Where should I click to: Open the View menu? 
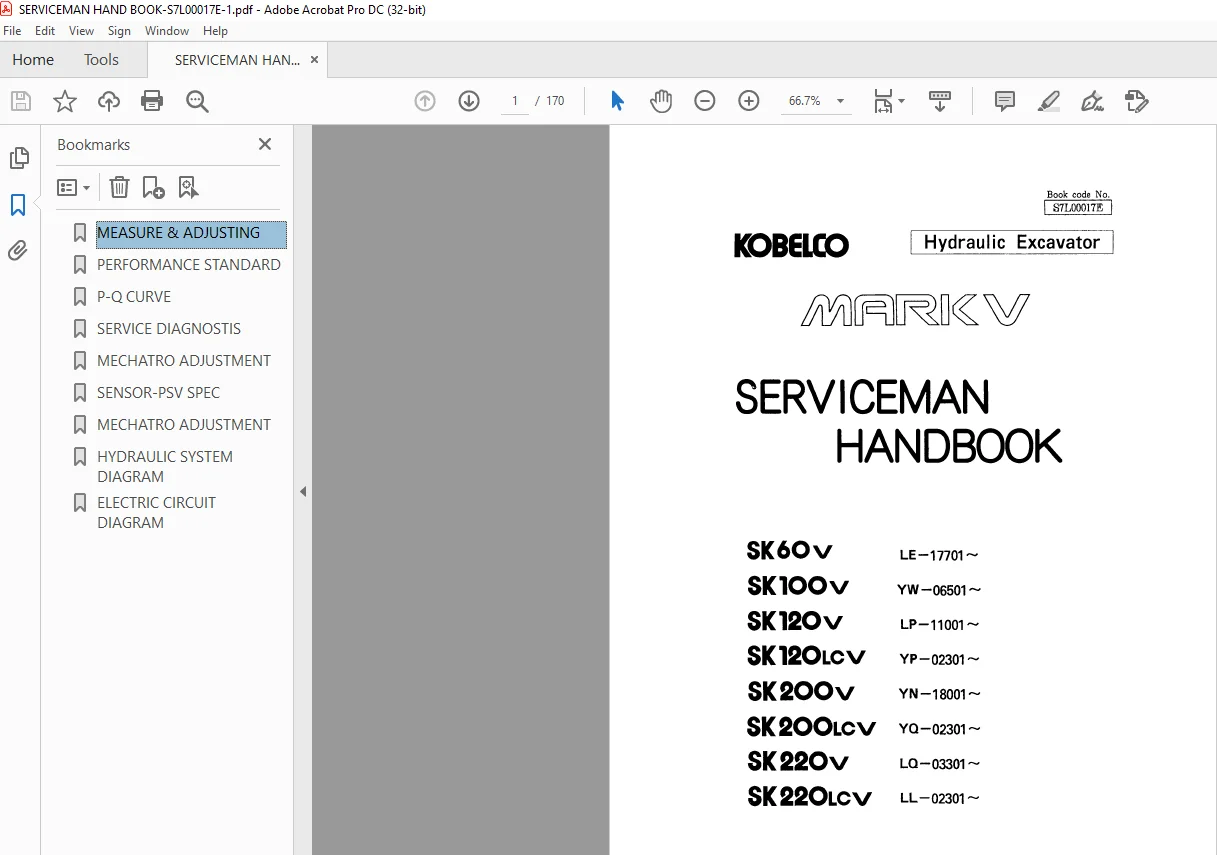tap(82, 31)
